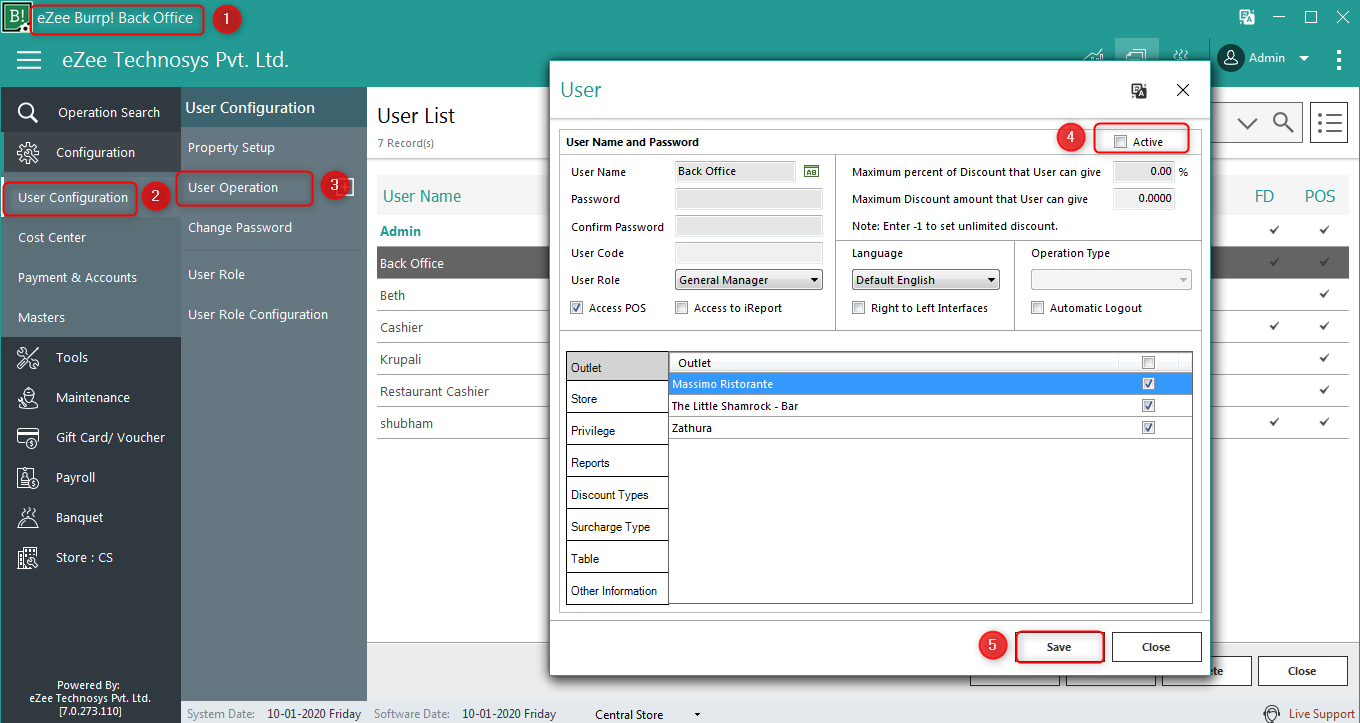Open the Central Store dropdown arrow
This screenshot has height=723, width=1360.
point(698,715)
